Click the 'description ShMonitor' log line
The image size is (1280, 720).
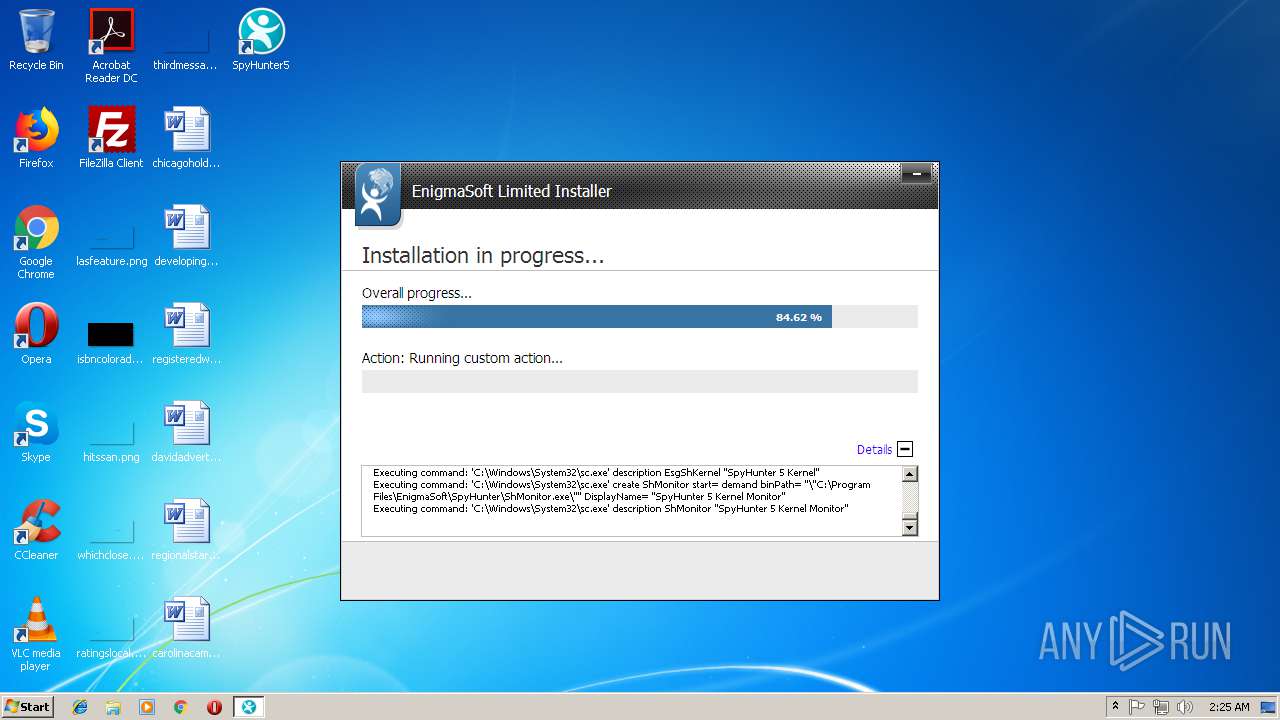610,509
